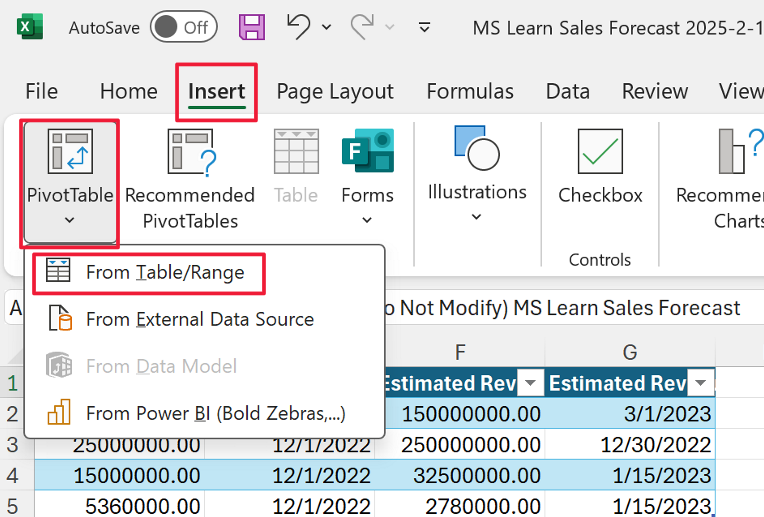Viewport: 764px width, 517px height.
Task: Insert a Checkbox control
Action: coord(600,167)
